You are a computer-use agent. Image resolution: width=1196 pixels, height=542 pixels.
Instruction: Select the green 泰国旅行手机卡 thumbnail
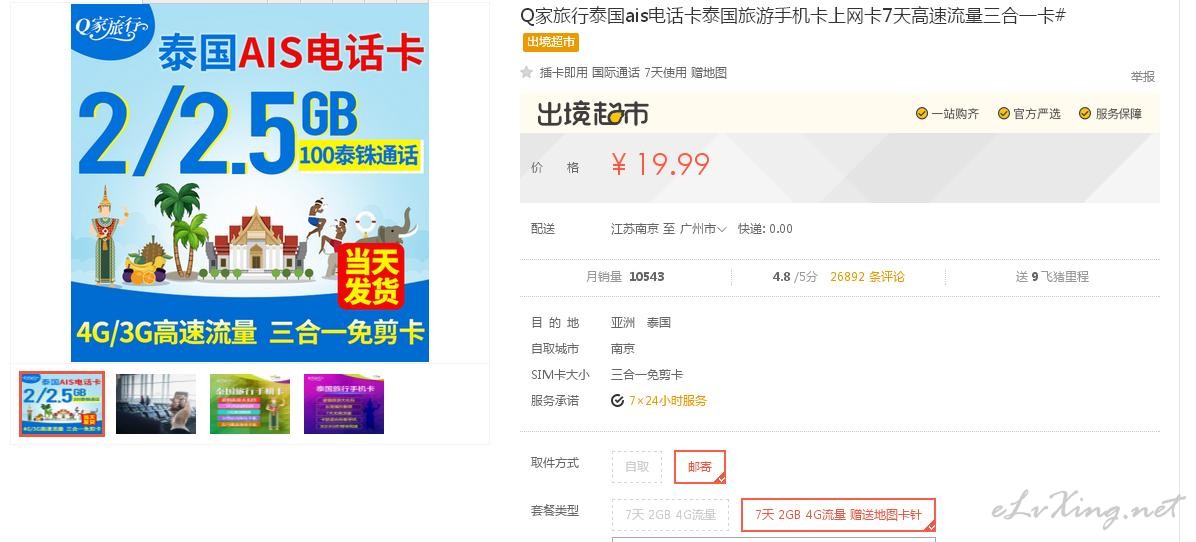pyautogui.click(x=249, y=404)
